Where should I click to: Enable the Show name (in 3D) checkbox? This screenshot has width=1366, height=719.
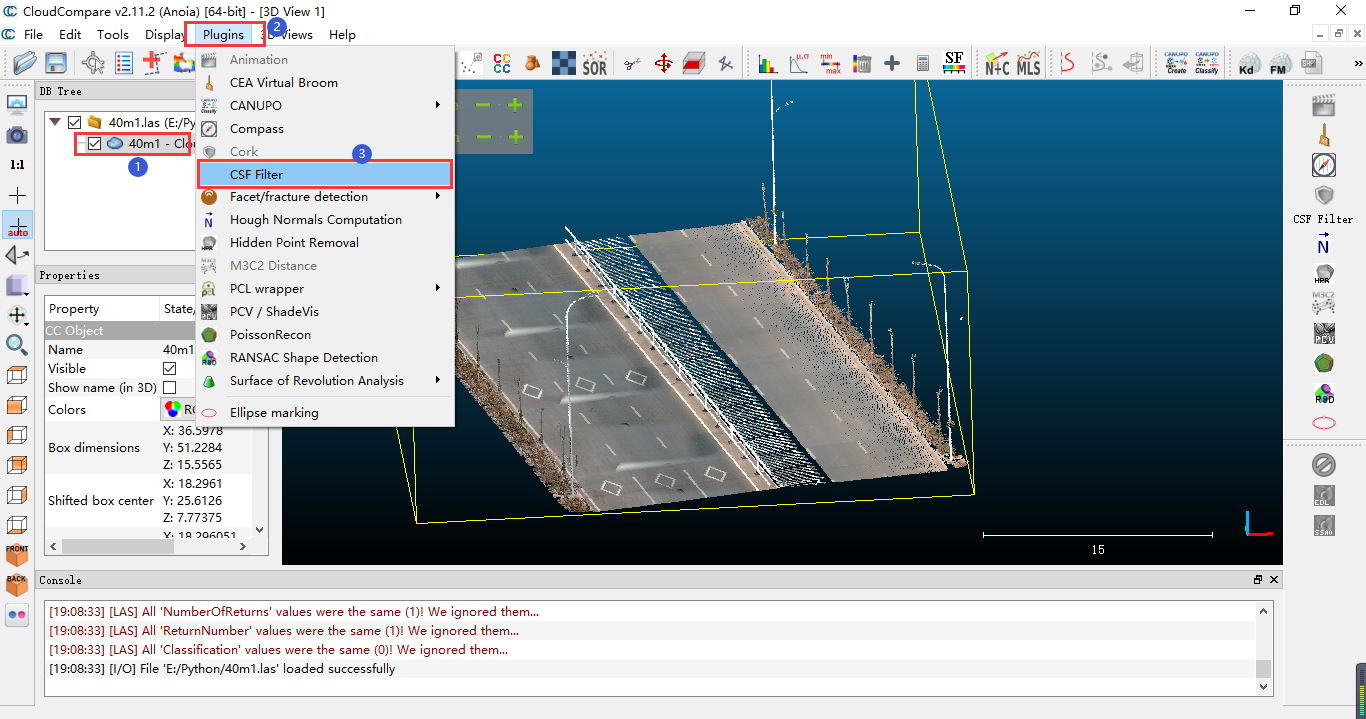(x=170, y=388)
